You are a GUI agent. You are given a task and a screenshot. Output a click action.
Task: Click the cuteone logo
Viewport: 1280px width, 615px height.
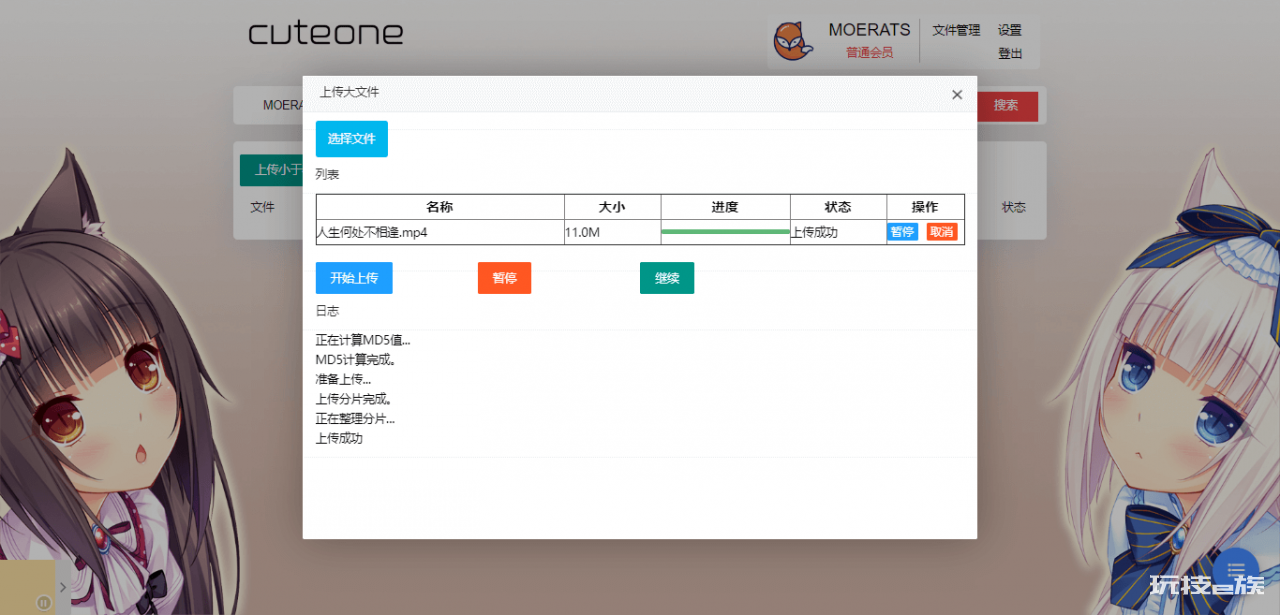click(x=326, y=34)
